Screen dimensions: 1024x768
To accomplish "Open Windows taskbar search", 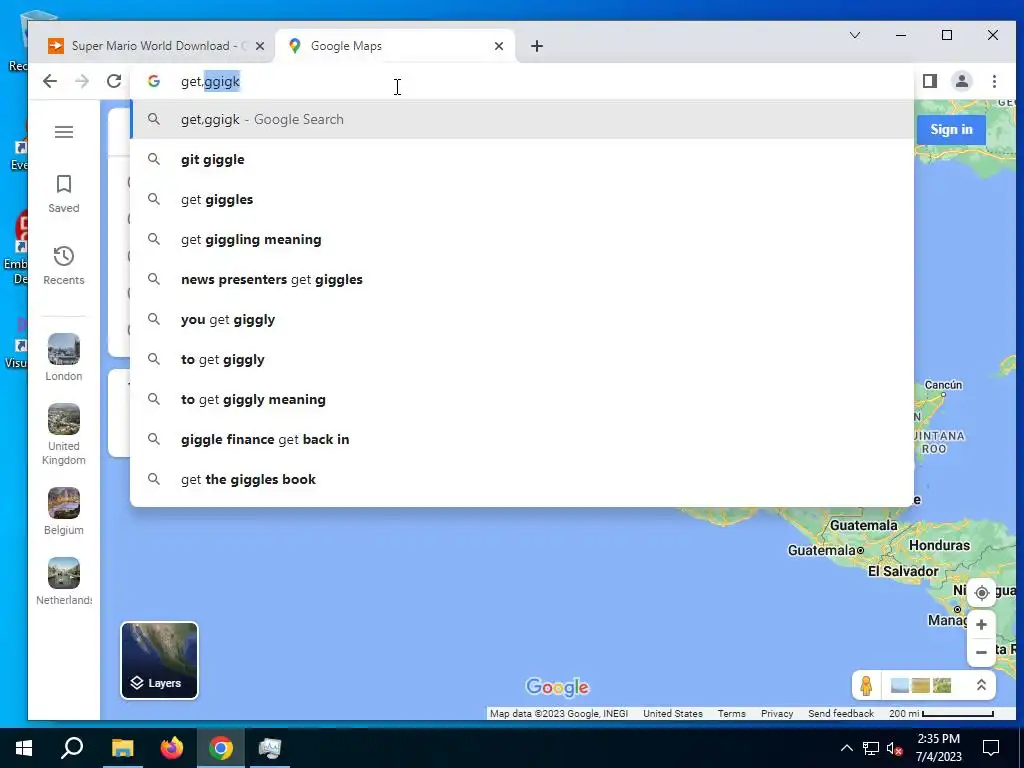I will coord(72,748).
